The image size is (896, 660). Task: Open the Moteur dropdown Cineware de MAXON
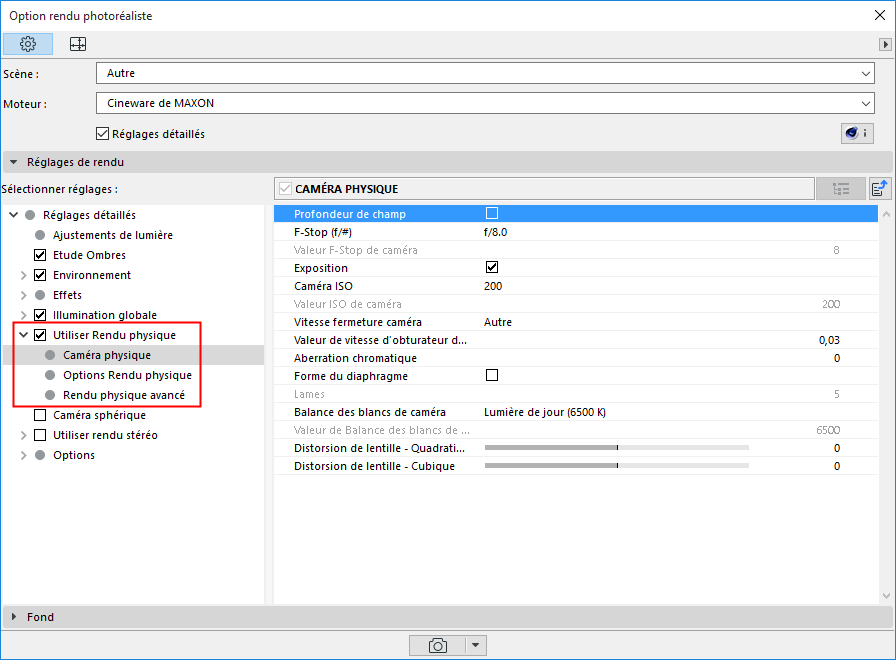(x=485, y=103)
